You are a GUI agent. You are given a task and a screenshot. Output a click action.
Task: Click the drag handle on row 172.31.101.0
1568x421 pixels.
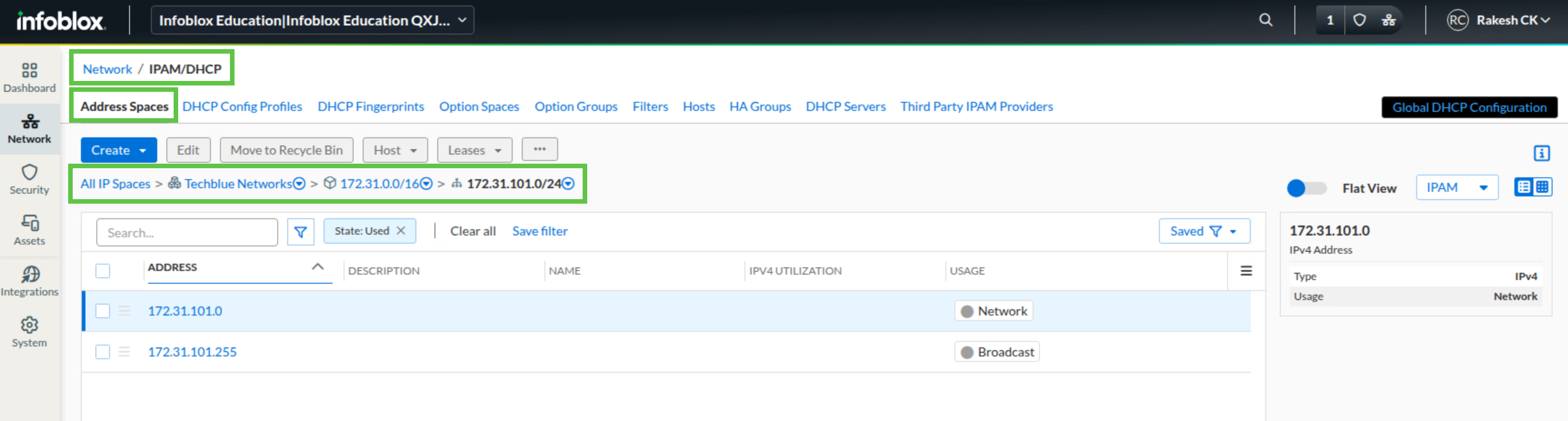pos(124,311)
